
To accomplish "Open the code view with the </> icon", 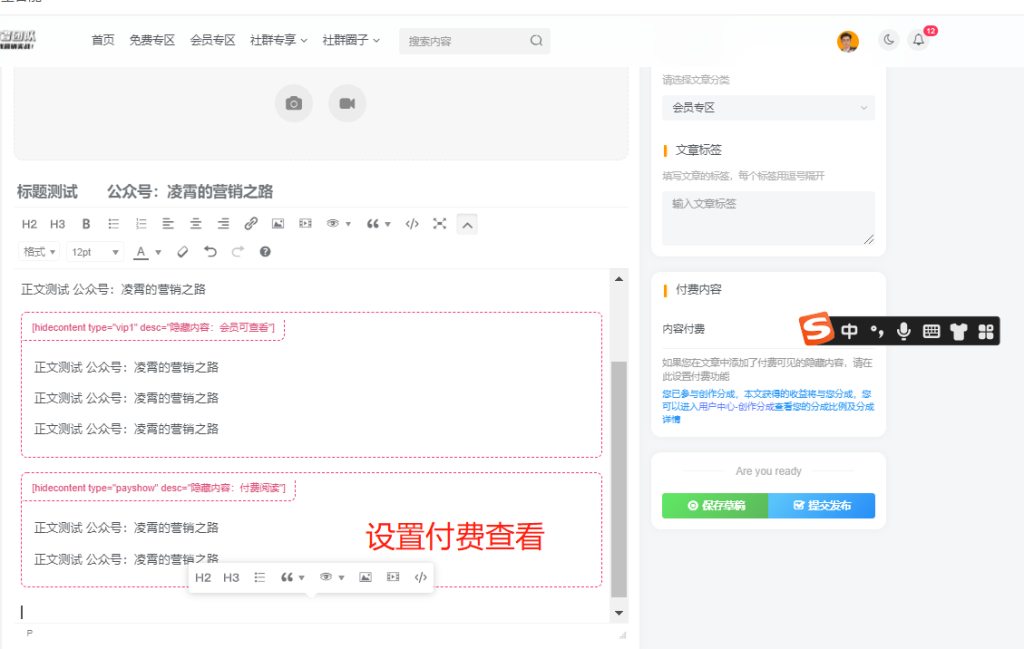I will click(411, 224).
